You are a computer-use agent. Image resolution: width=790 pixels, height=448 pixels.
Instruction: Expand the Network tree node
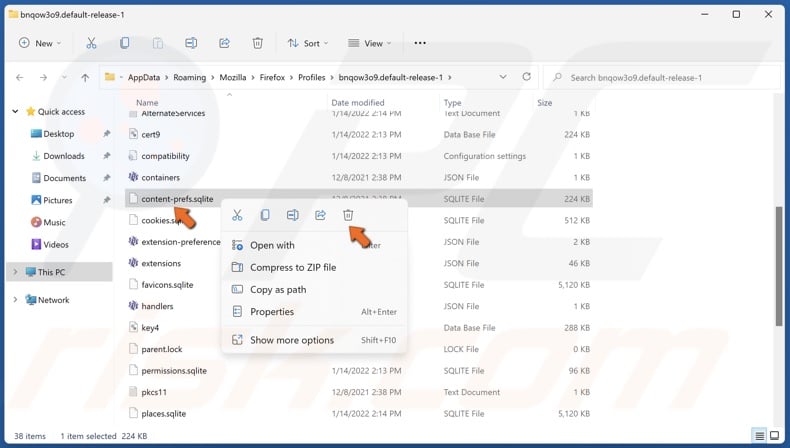pyautogui.click(x=15, y=300)
